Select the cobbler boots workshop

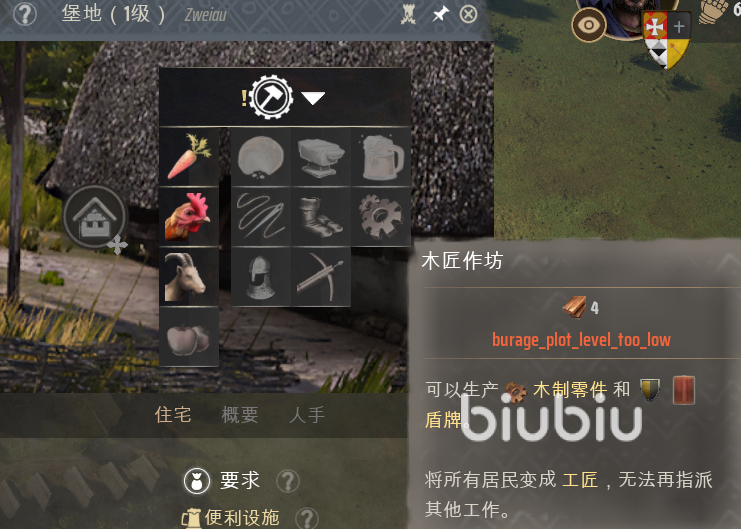pyautogui.click(x=321, y=217)
